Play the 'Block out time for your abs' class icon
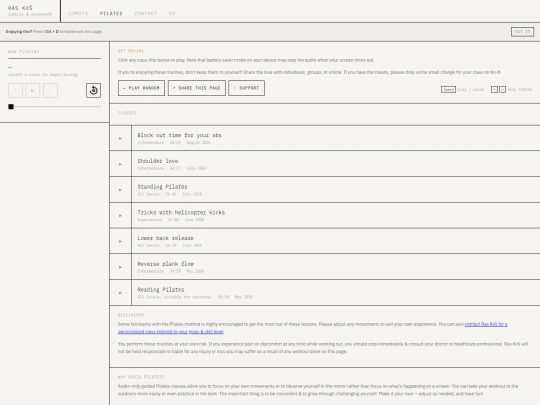This screenshot has width=540, height=405. coord(120,138)
